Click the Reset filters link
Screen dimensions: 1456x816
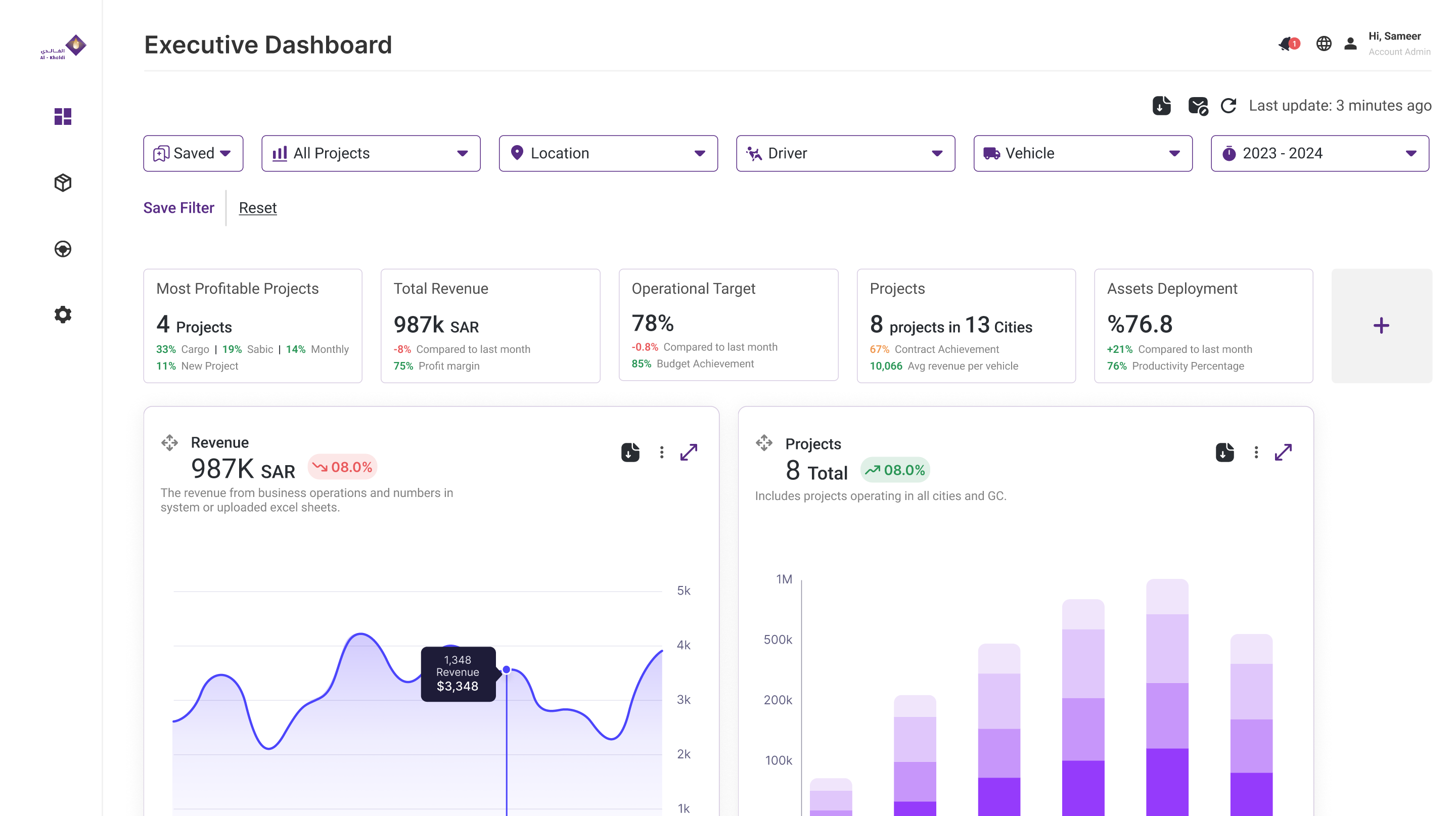point(258,208)
